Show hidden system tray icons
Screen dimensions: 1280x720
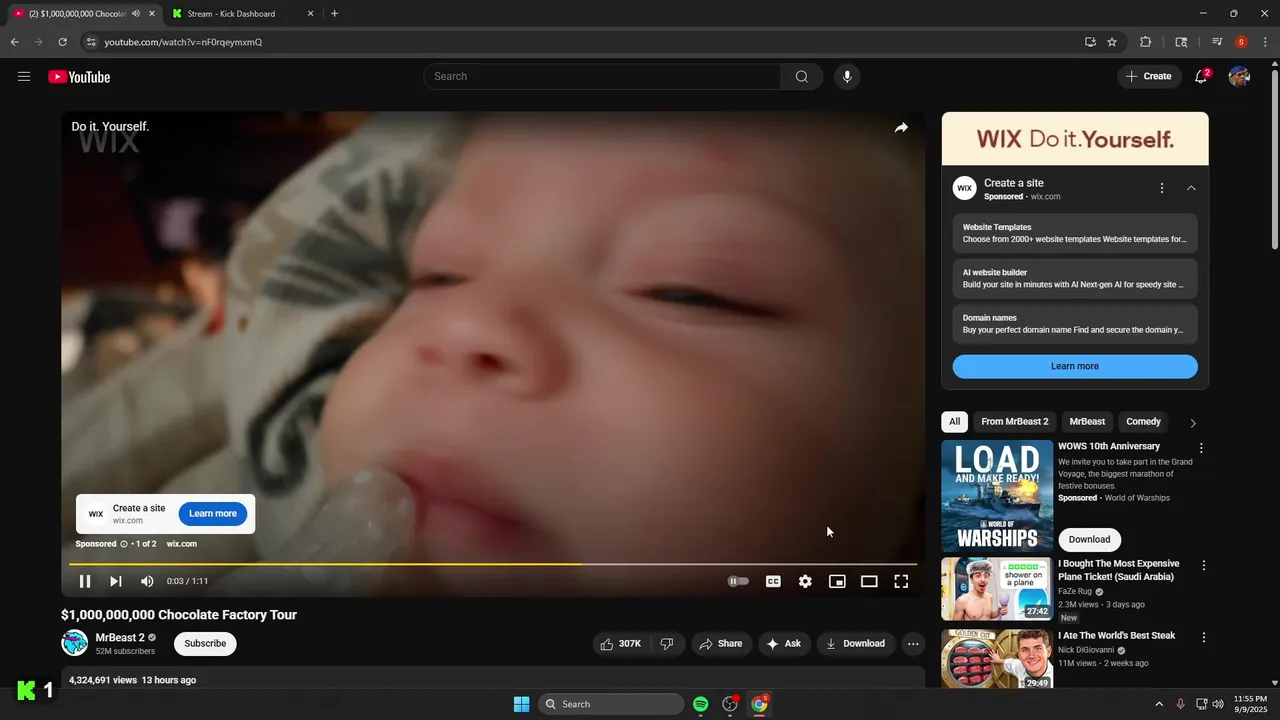[x=1159, y=704]
